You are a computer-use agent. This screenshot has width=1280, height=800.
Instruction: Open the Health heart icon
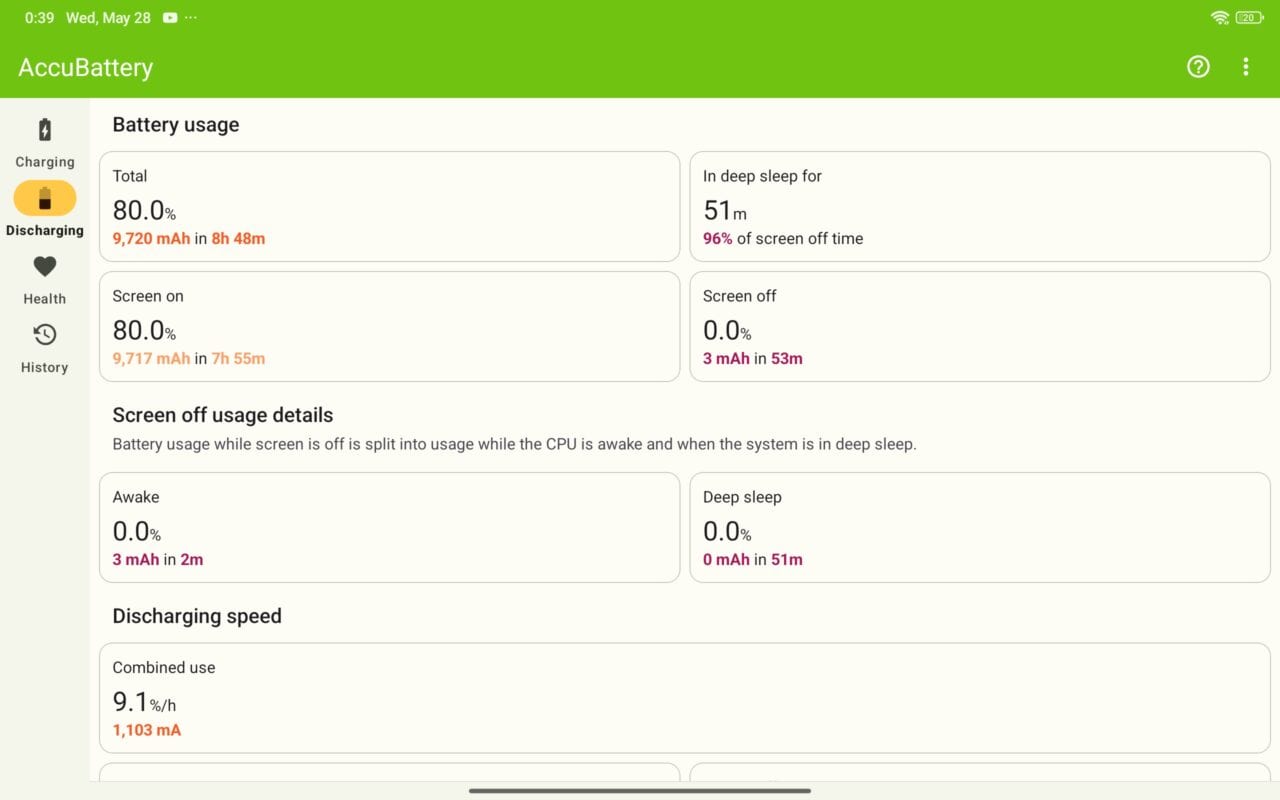pos(44,266)
